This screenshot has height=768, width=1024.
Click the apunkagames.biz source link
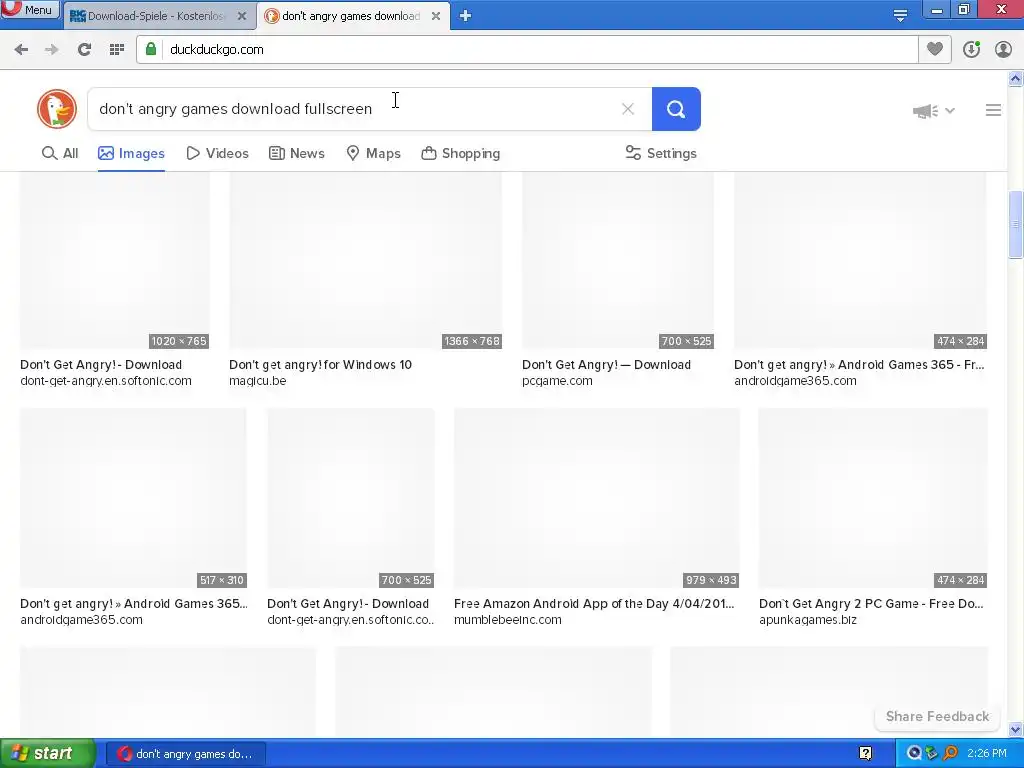(x=808, y=620)
